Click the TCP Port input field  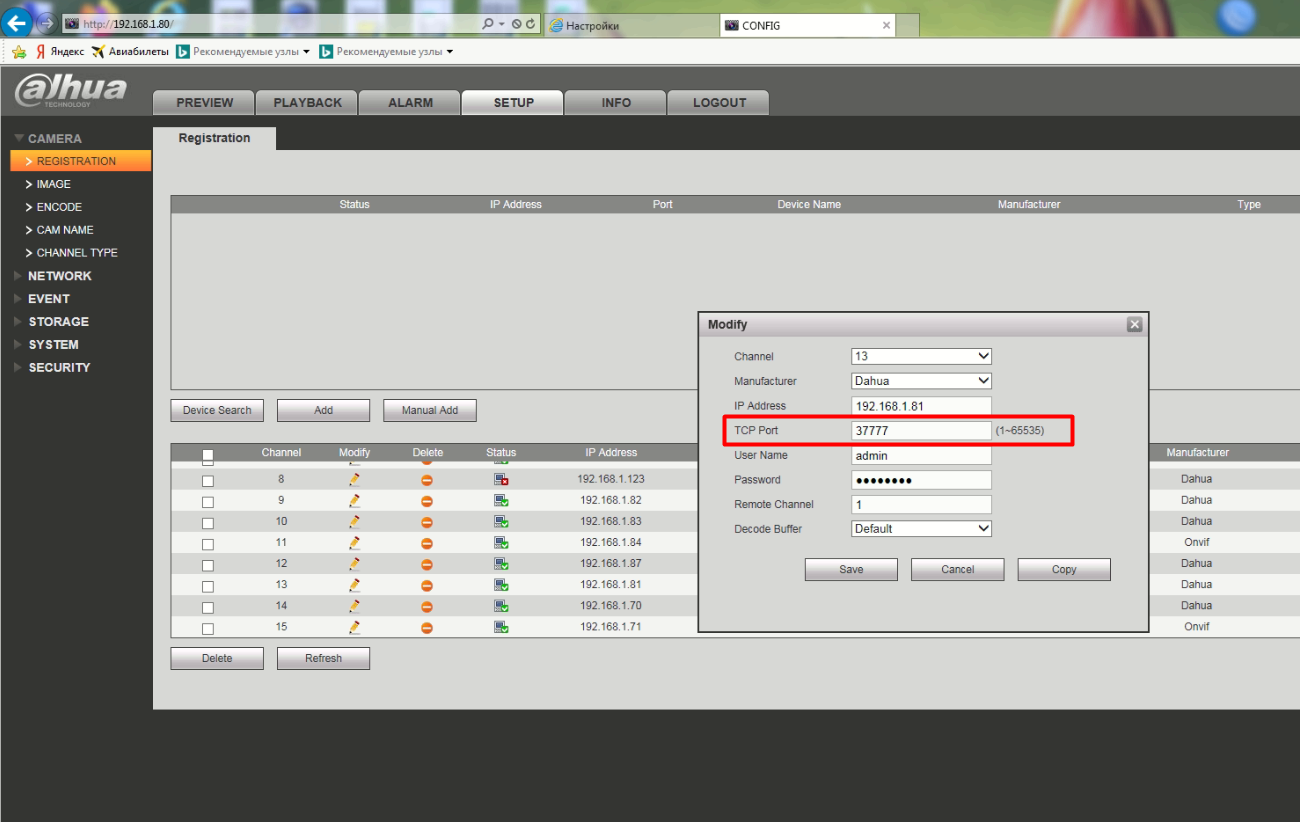921,431
